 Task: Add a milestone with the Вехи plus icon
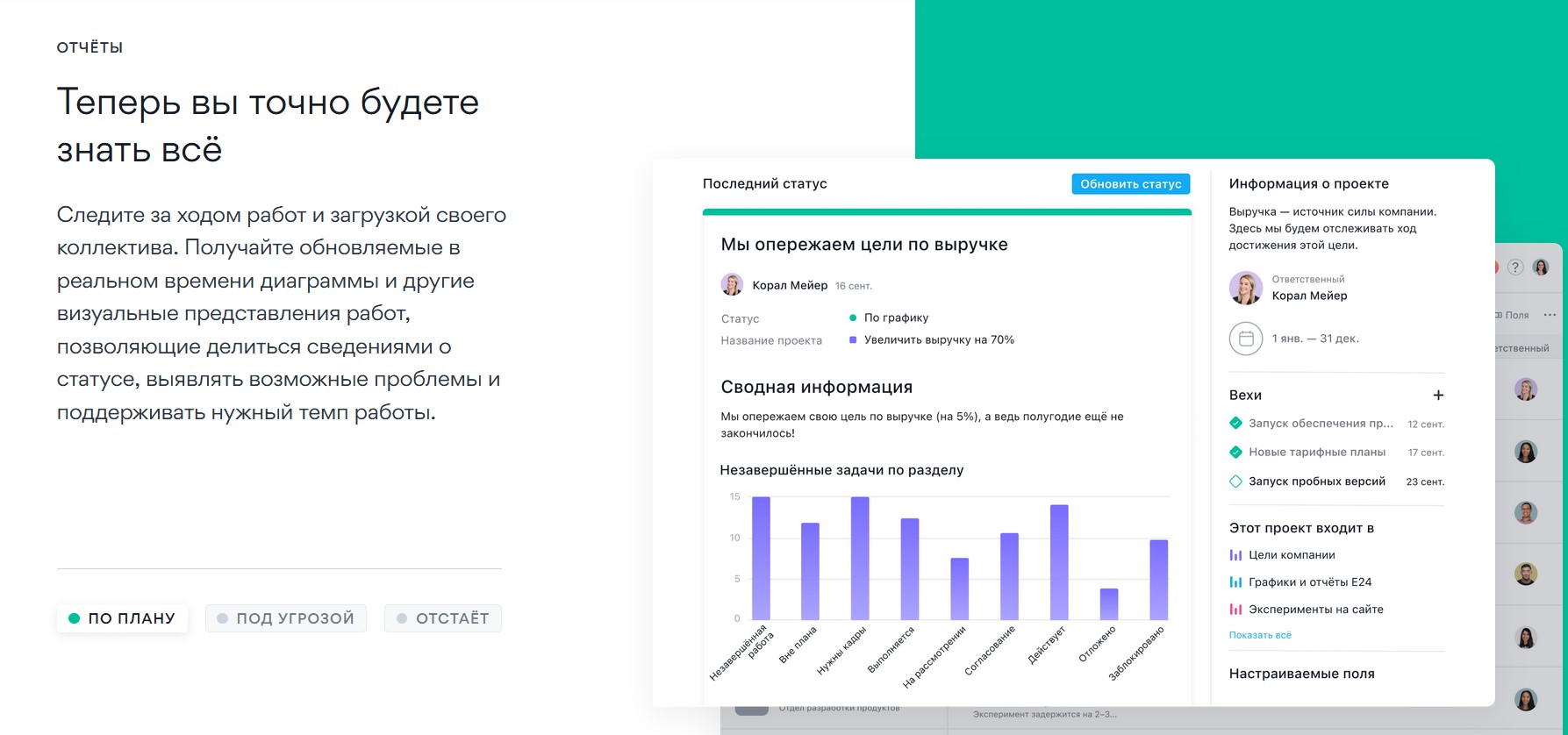point(1437,396)
